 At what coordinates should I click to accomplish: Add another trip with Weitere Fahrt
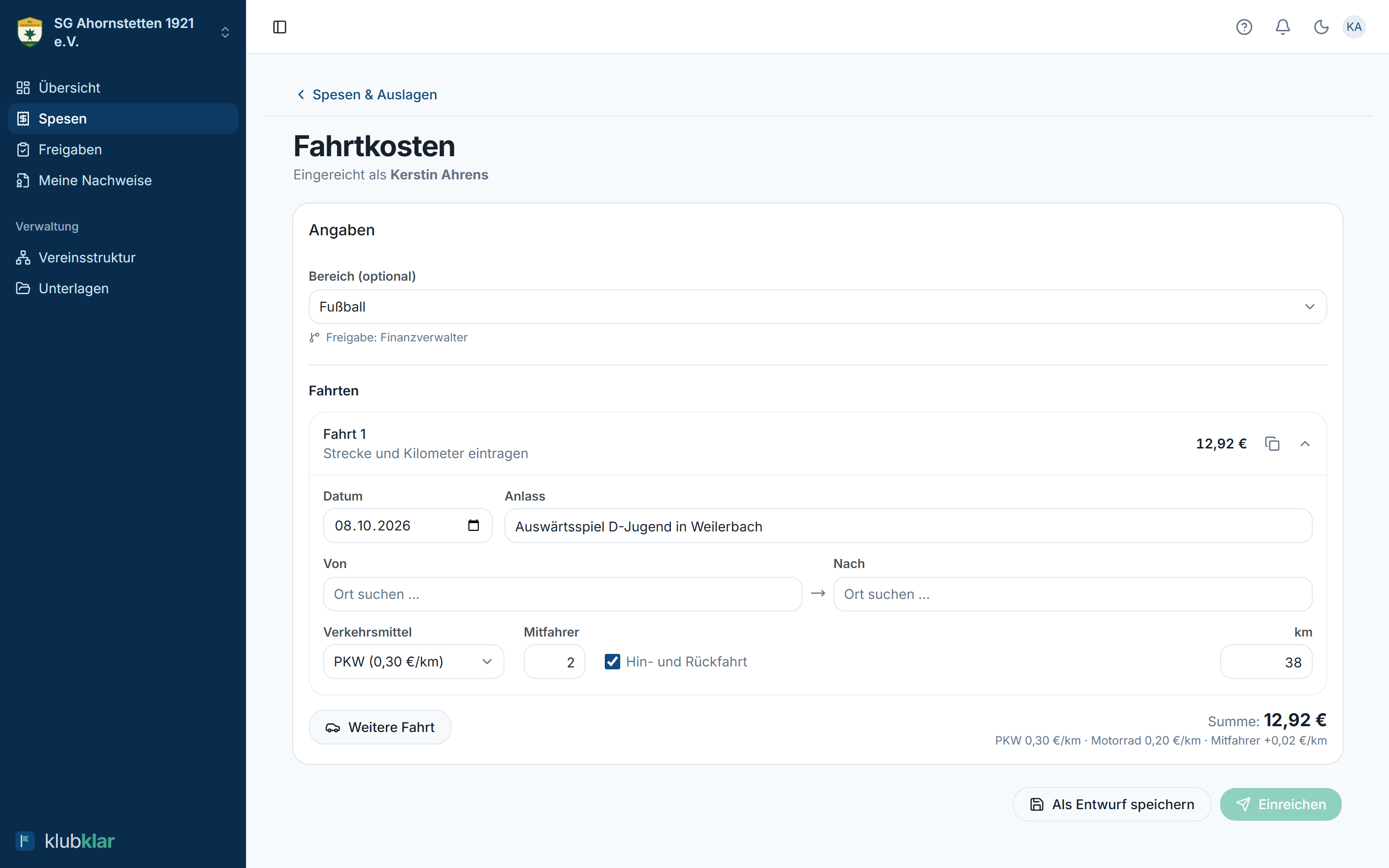(380, 727)
